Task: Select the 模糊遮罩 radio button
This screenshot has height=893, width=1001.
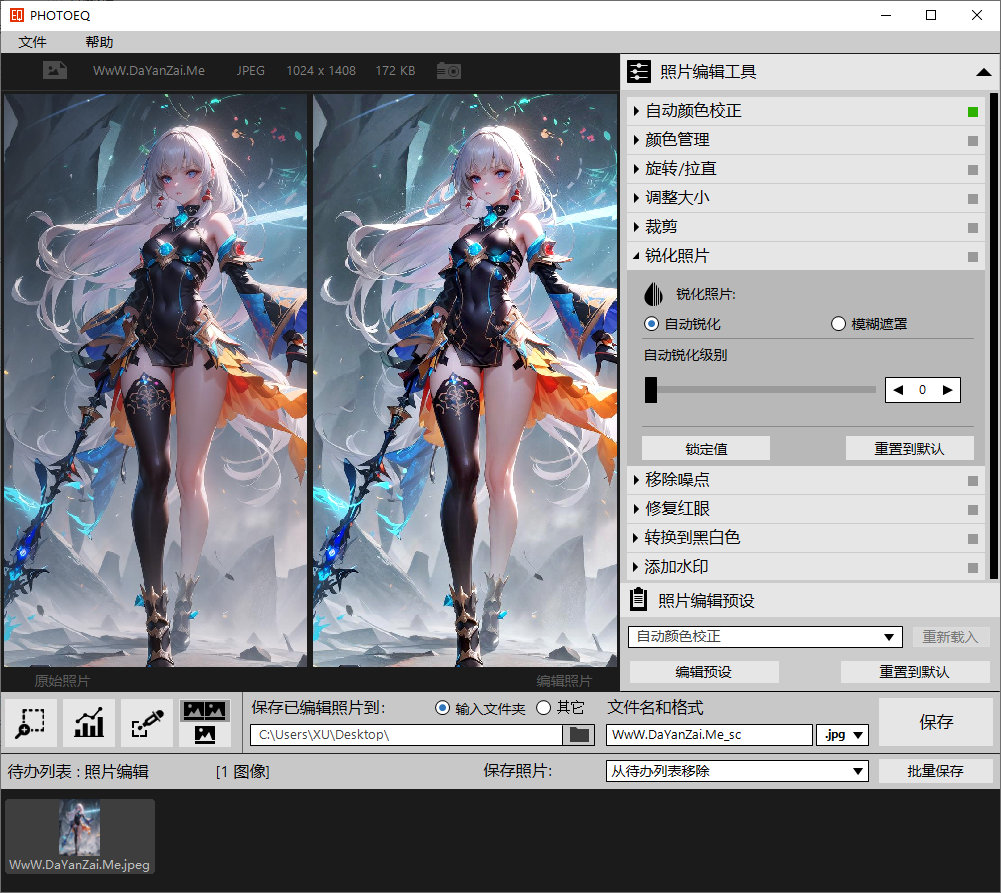Action: (x=838, y=324)
